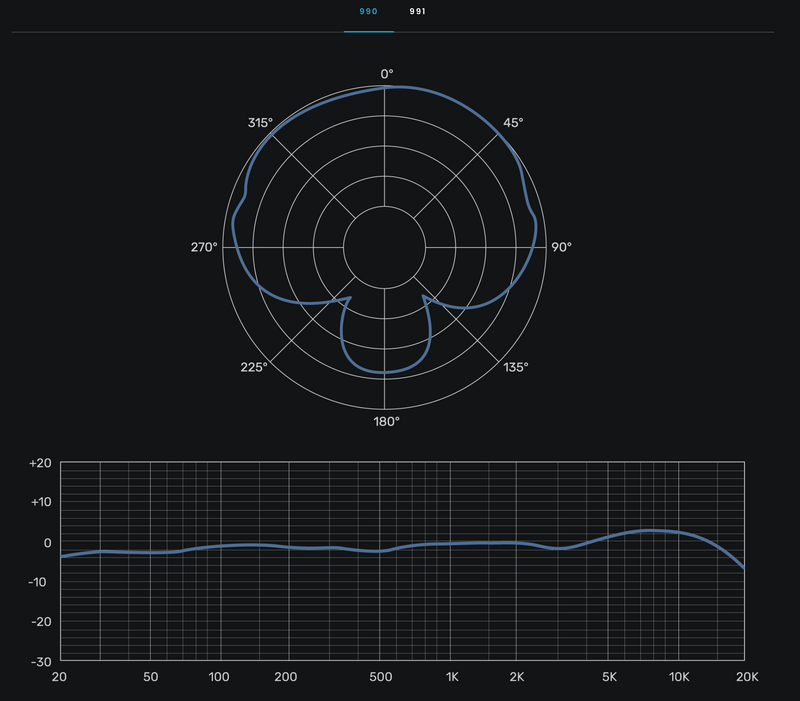Click the 0° label on polar chart
The image size is (800, 701).
click(387, 73)
